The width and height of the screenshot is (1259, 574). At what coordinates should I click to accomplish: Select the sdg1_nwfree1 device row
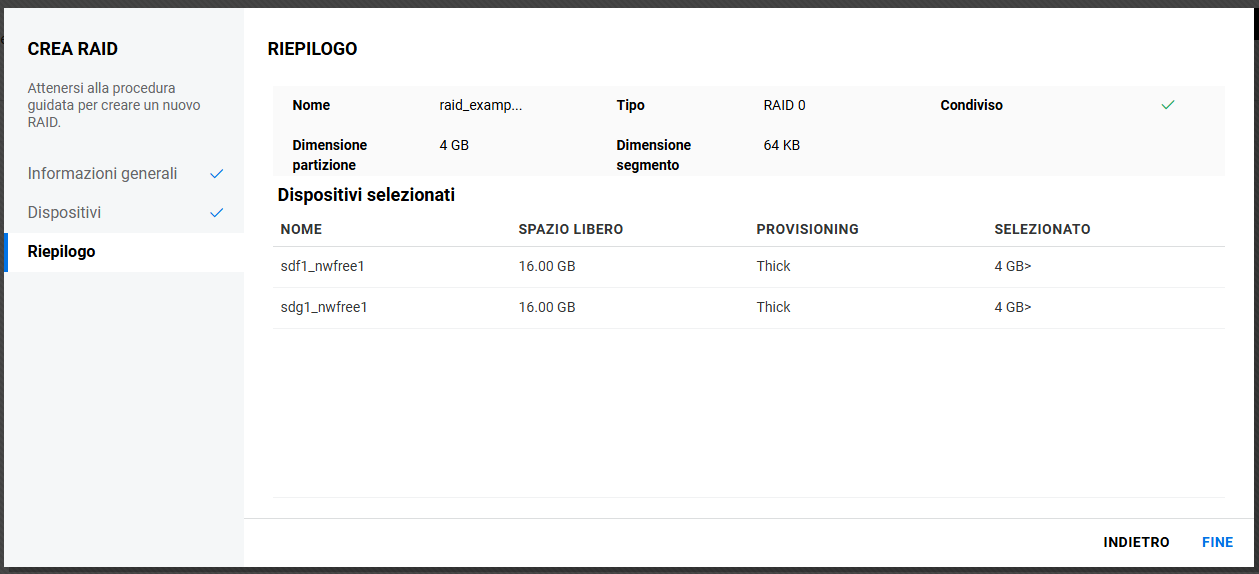[324, 307]
